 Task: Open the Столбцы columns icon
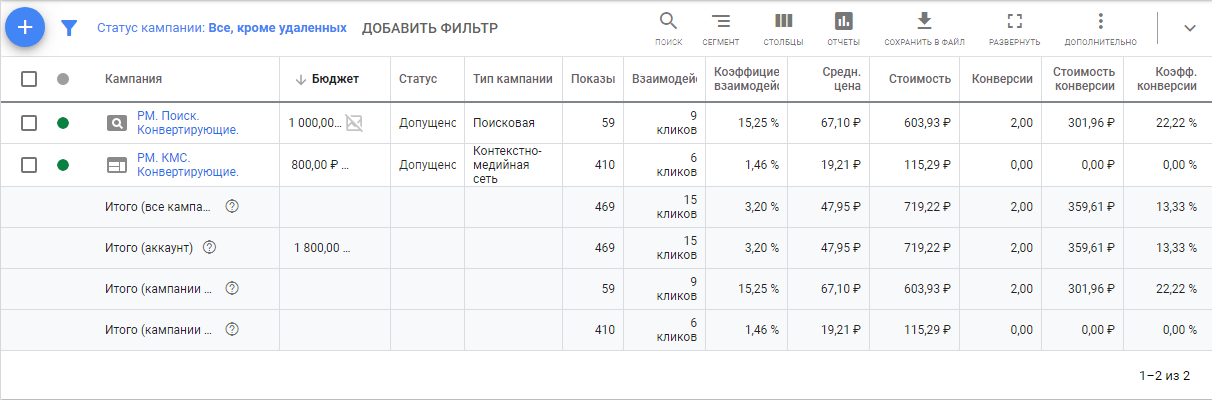(784, 21)
